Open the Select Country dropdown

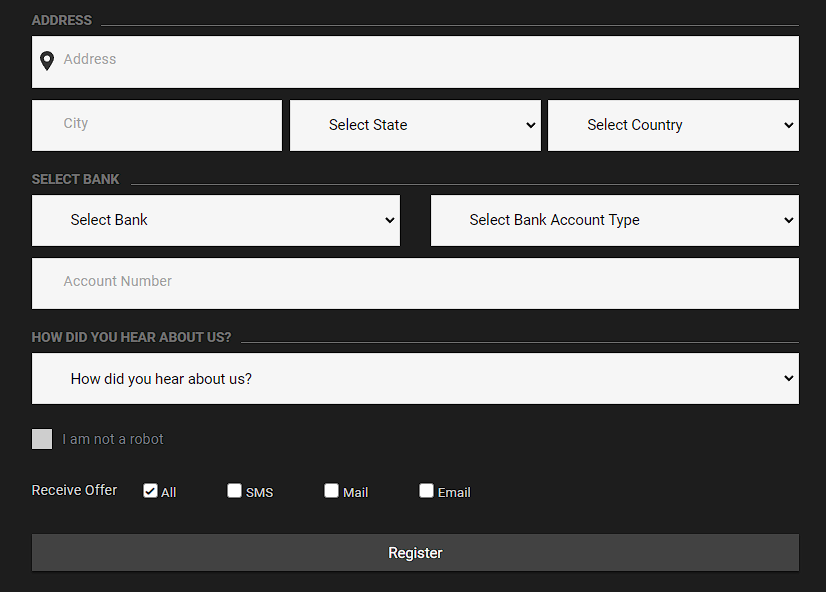coord(673,125)
